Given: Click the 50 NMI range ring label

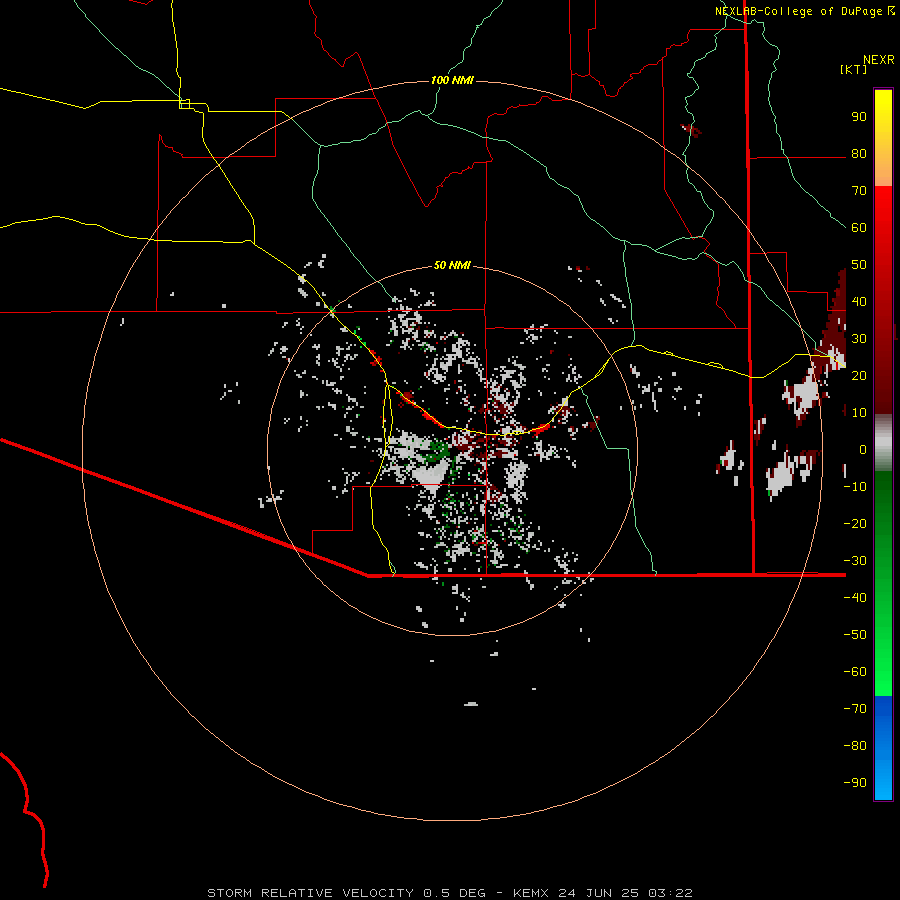Looking at the screenshot, I should pos(452,265).
